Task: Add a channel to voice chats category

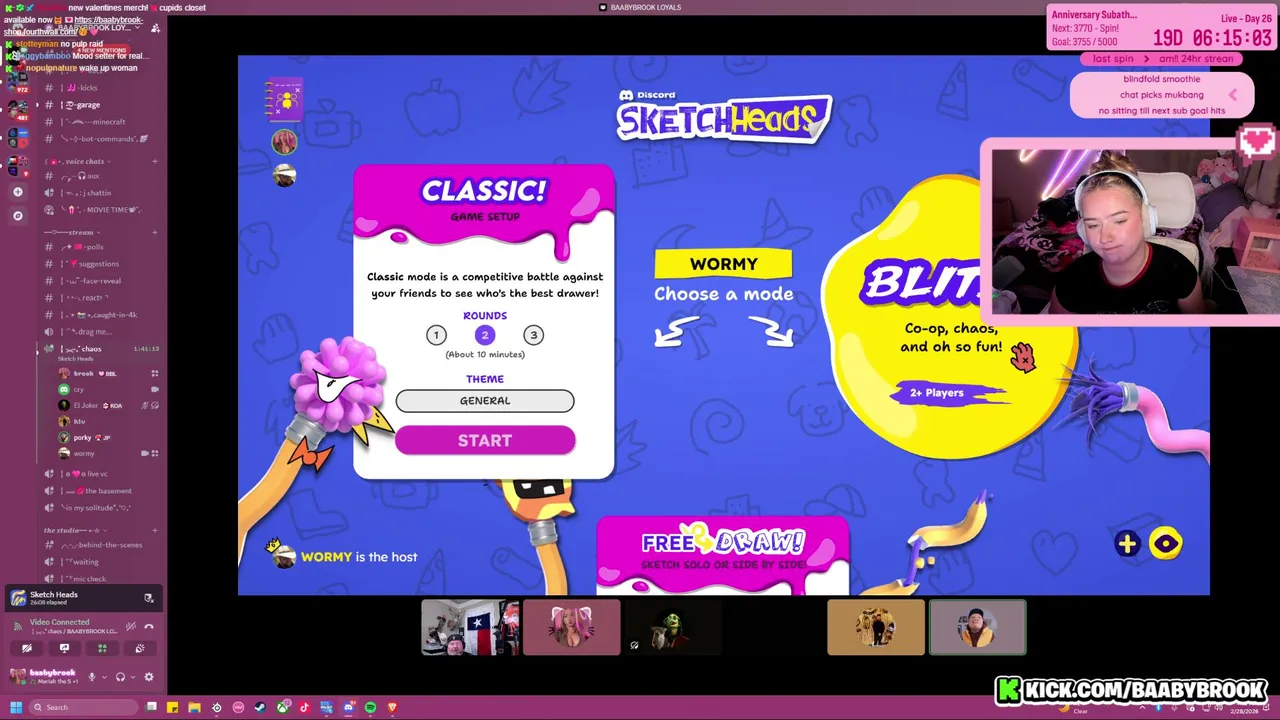Action: tap(155, 161)
